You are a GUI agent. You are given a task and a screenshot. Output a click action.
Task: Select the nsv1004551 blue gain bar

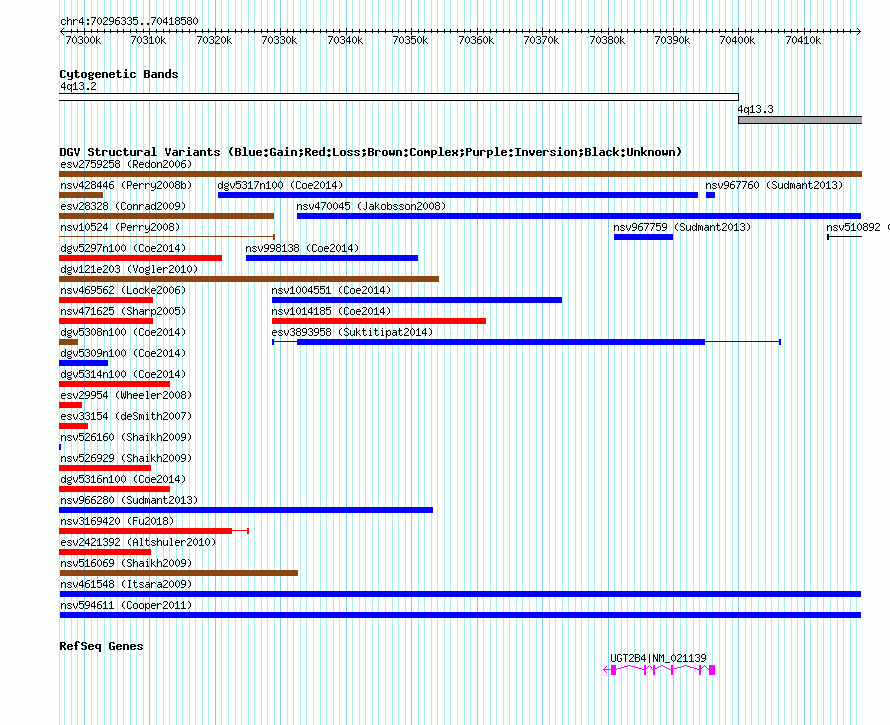[417, 300]
